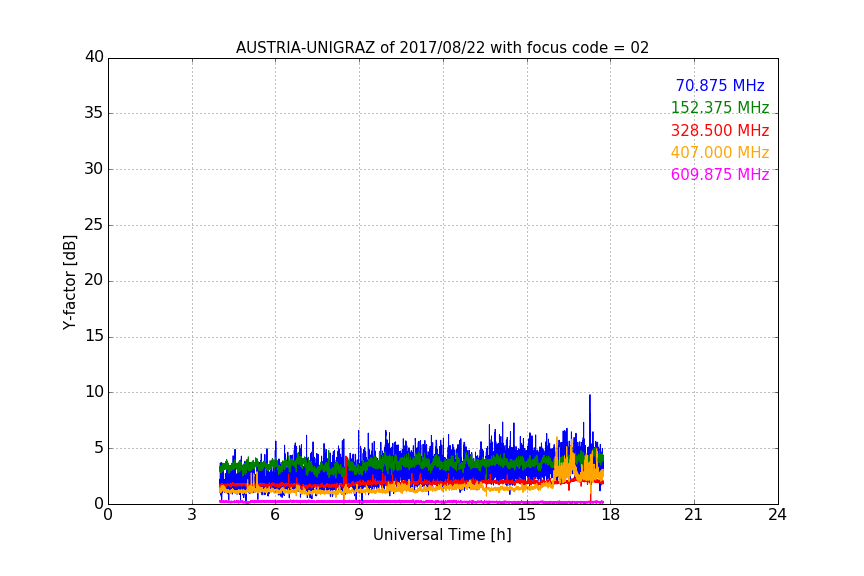Viewport: 864px width, 576px height.
Task: Select the 152.375 MHz legend label
Action: 720,107
